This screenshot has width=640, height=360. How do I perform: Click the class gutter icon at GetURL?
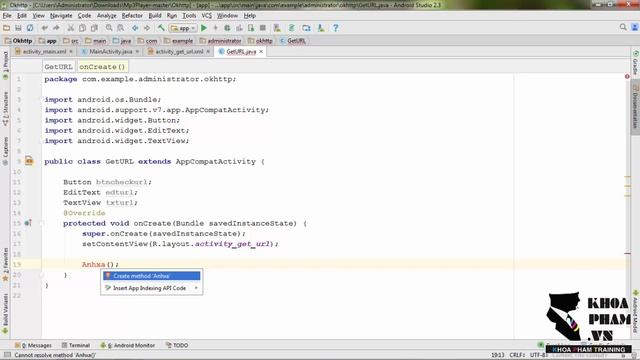point(29,161)
